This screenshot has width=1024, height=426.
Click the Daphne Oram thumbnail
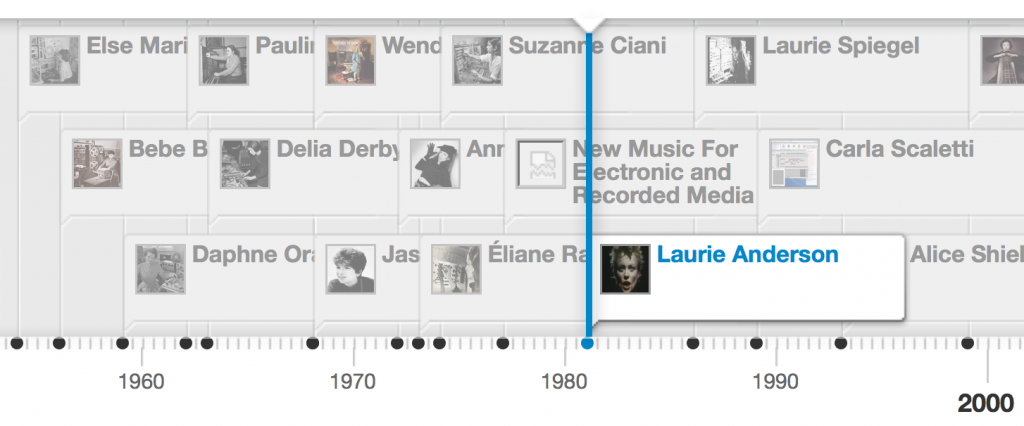tap(161, 268)
